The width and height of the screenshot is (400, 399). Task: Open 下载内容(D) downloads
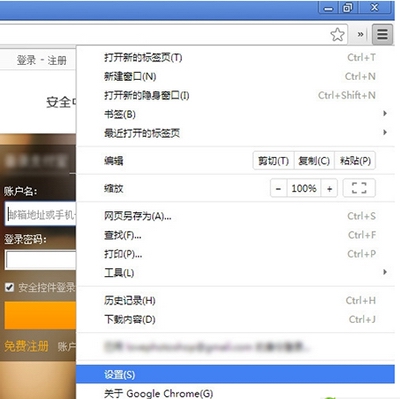[x=235, y=319]
